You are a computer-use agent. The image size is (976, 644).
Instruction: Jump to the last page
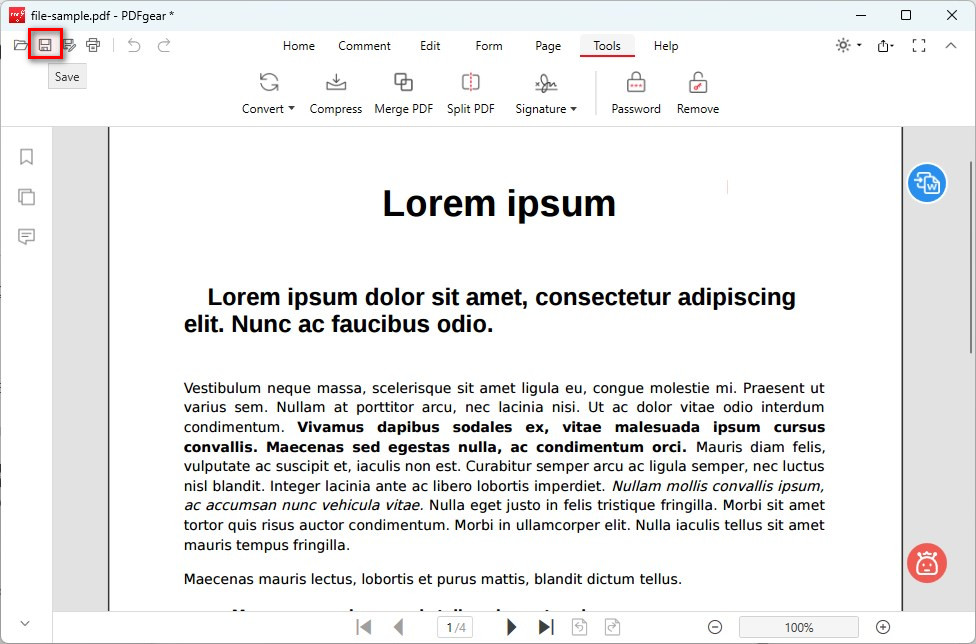point(546,627)
